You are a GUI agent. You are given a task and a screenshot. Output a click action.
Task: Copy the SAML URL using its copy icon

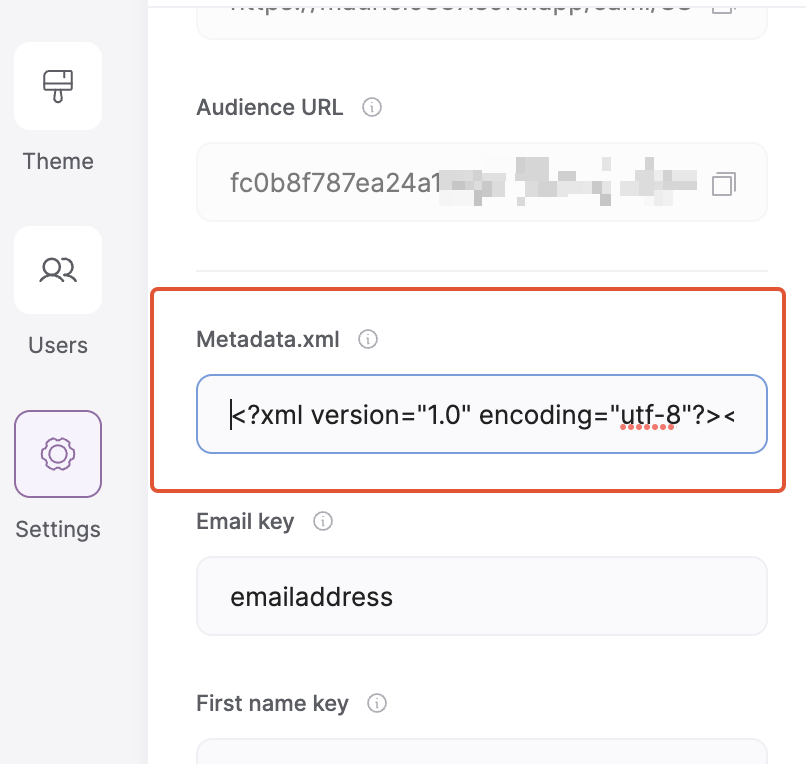tap(724, 6)
